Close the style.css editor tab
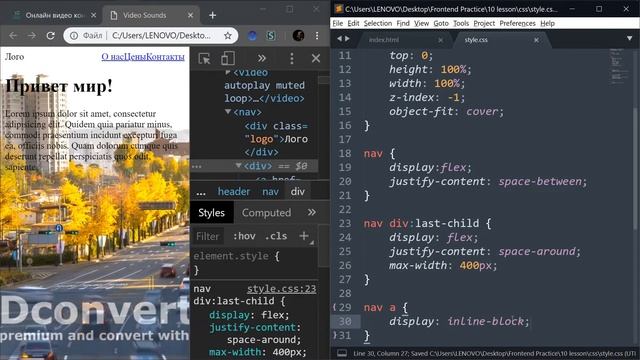 (536, 40)
